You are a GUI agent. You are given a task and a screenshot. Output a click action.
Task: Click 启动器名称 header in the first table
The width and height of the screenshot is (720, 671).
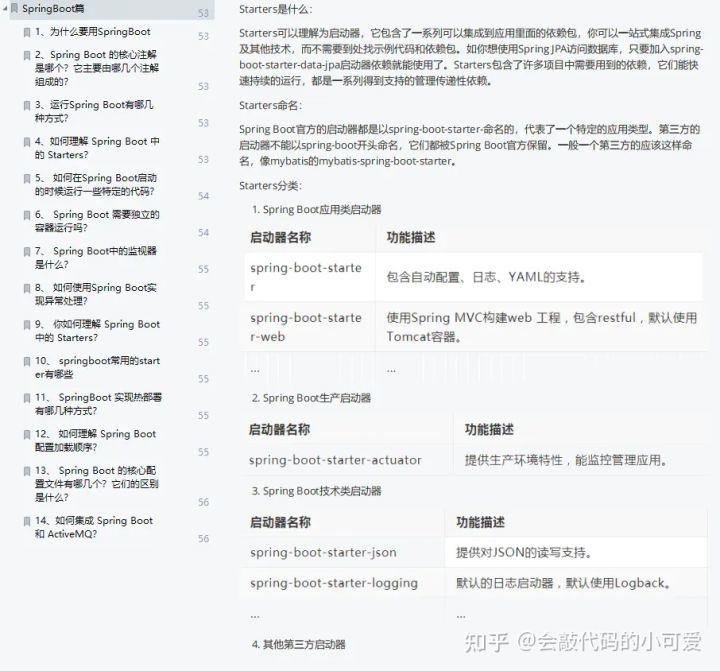coord(281,237)
